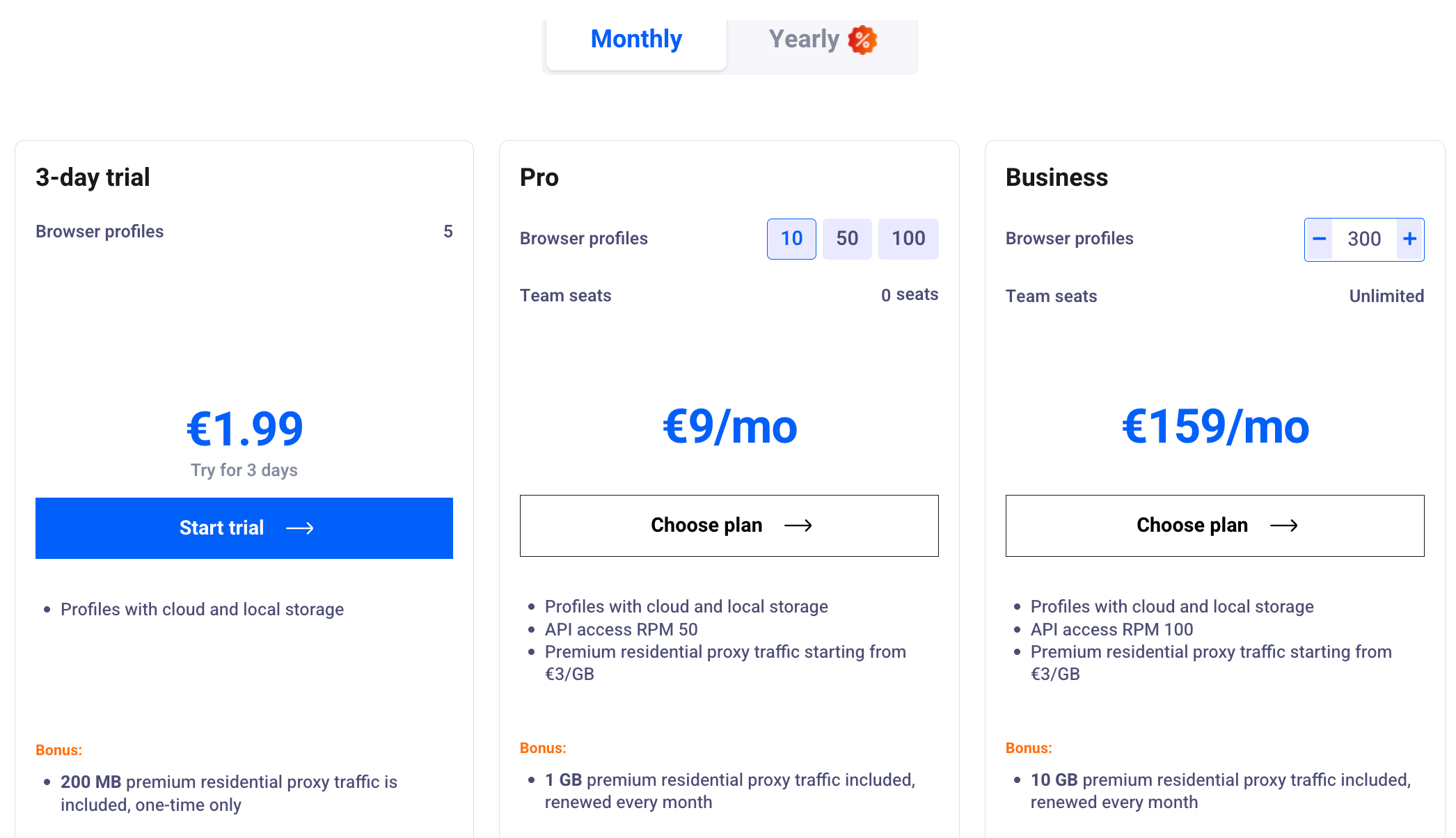The height and width of the screenshot is (838, 1456).
Task: Click the Start trial button
Action: tap(244, 528)
